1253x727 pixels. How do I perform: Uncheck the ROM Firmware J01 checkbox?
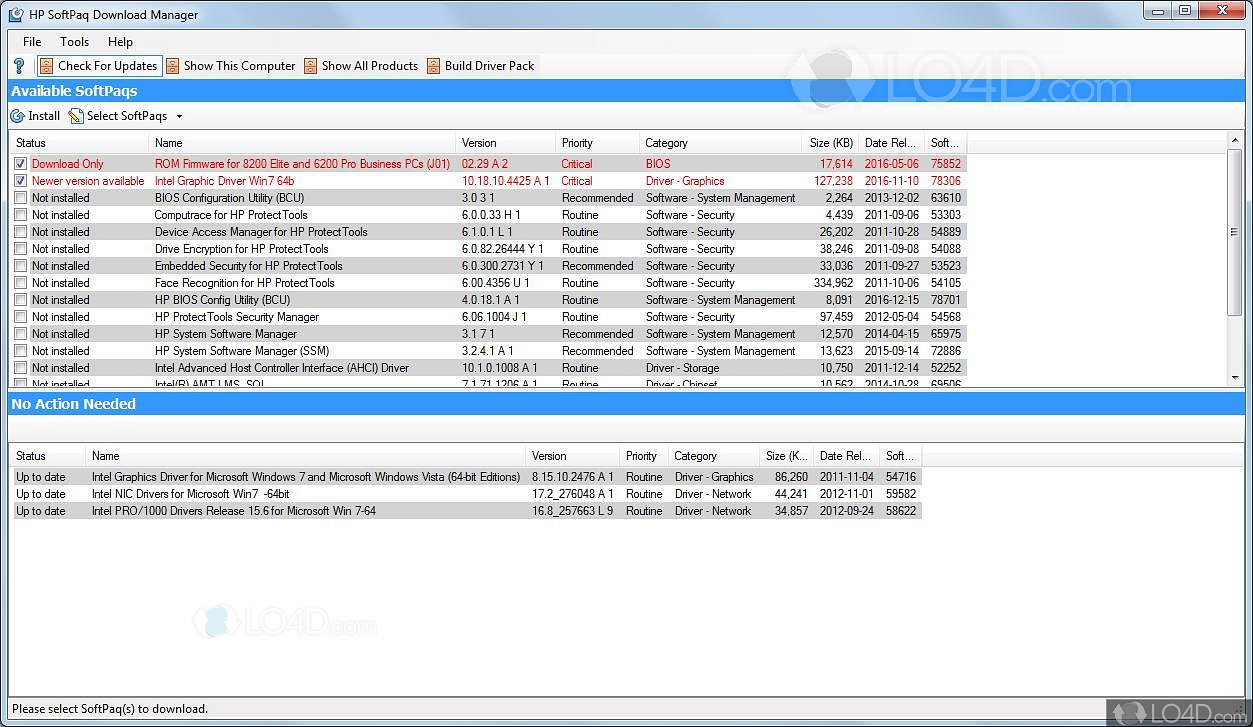[20, 164]
